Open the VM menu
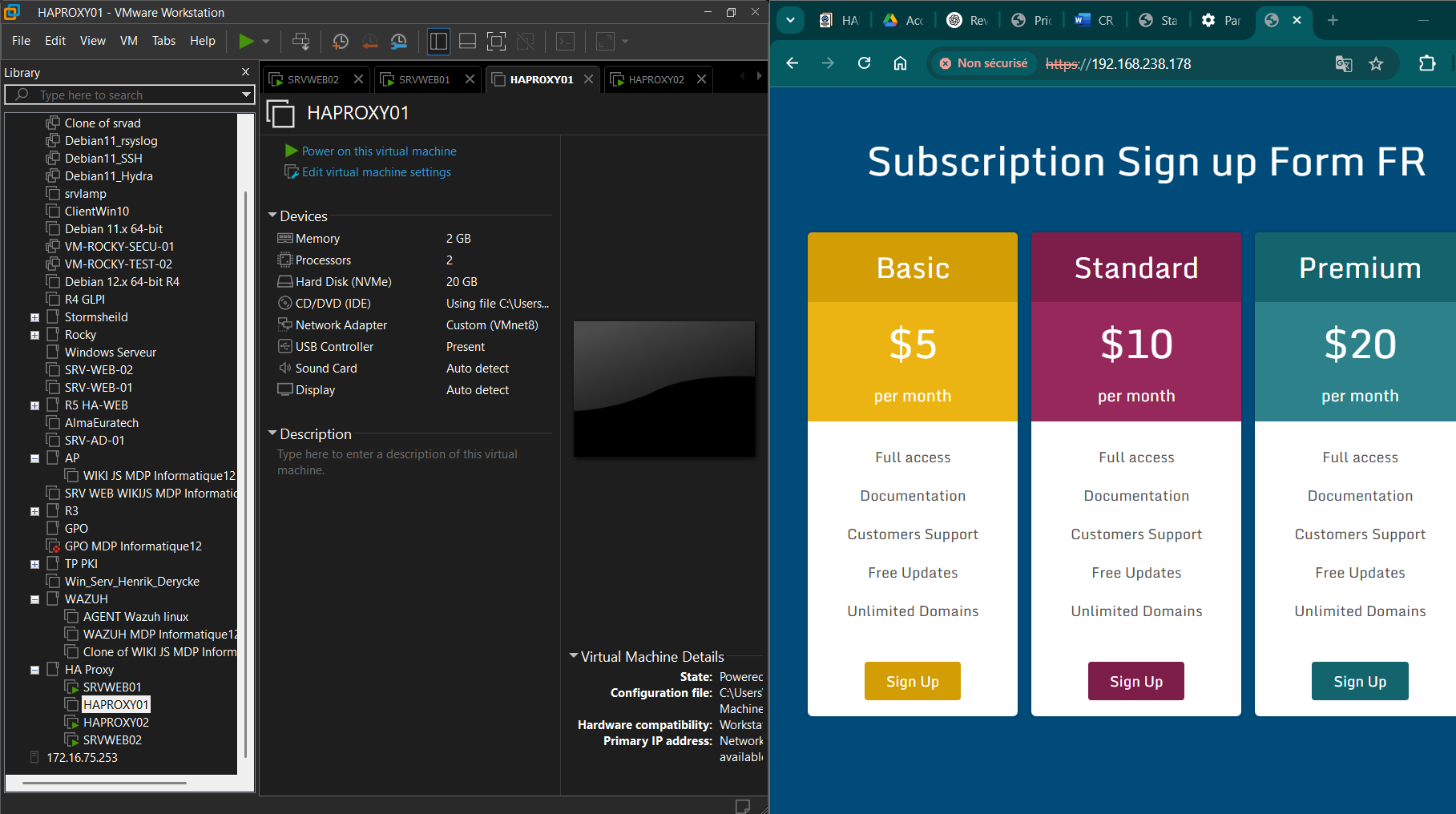Viewport: 1456px width, 814px height. pyautogui.click(x=129, y=40)
